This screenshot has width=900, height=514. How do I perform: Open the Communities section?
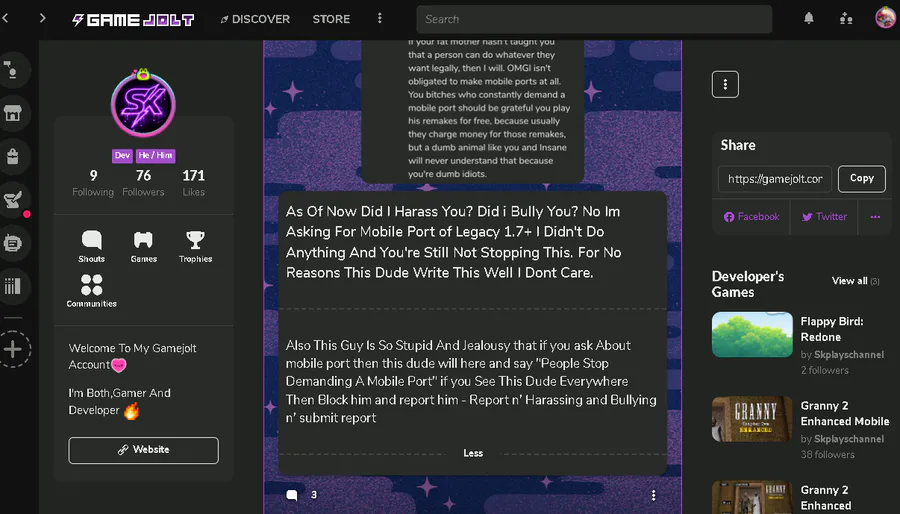pyautogui.click(x=92, y=291)
